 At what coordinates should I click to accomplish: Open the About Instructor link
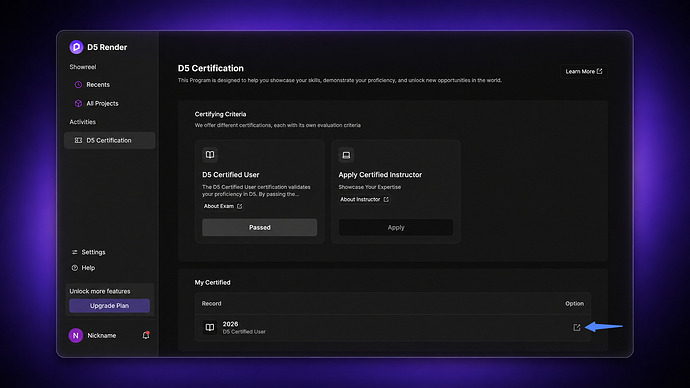tap(364, 199)
